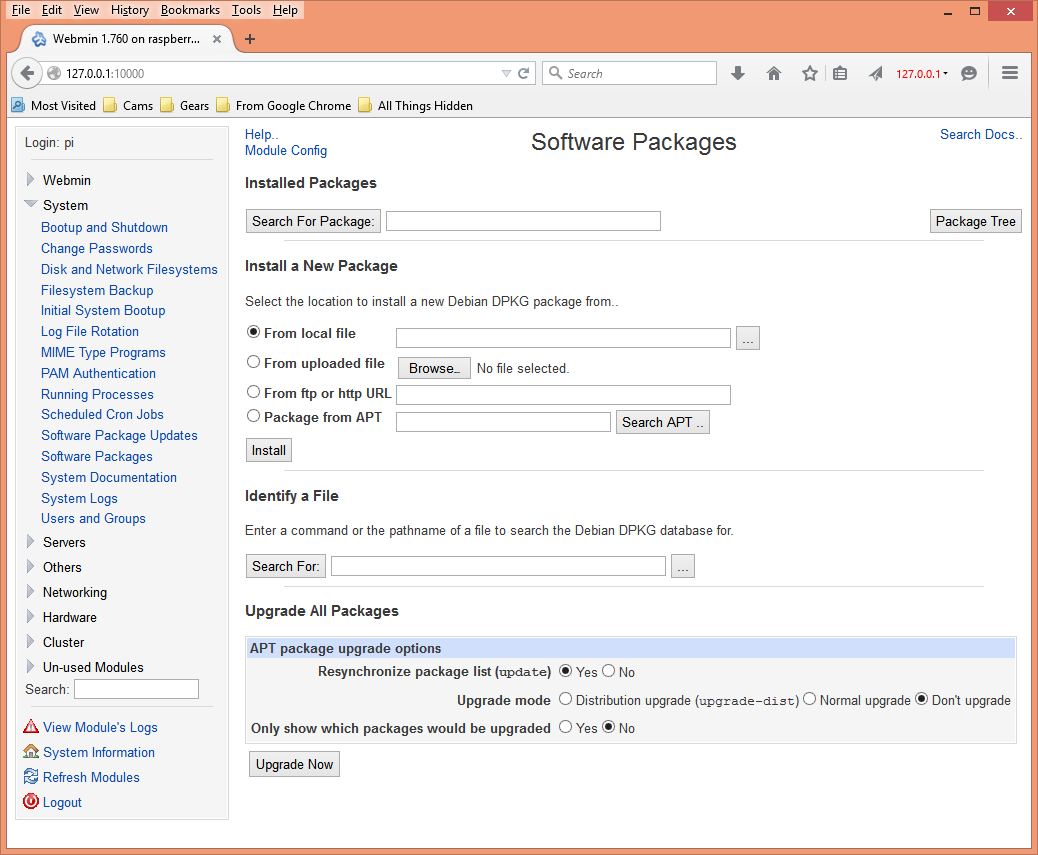Open the Firefox hamburger menu
This screenshot has height=855, width=1038.
pyautogui.click(x=1009, y=73)
